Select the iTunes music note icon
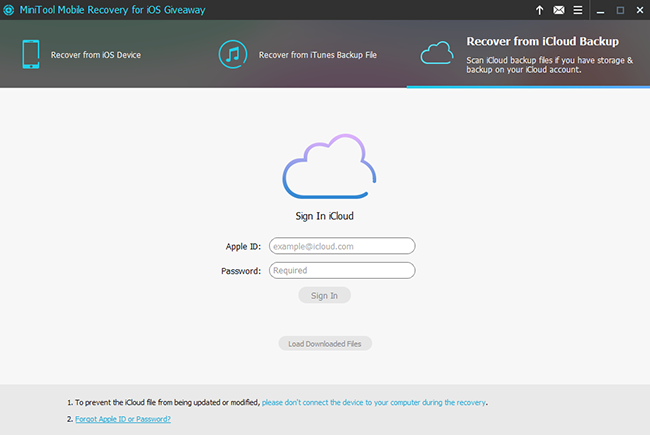This screenshot has width=650, height=435. point(233,54)
